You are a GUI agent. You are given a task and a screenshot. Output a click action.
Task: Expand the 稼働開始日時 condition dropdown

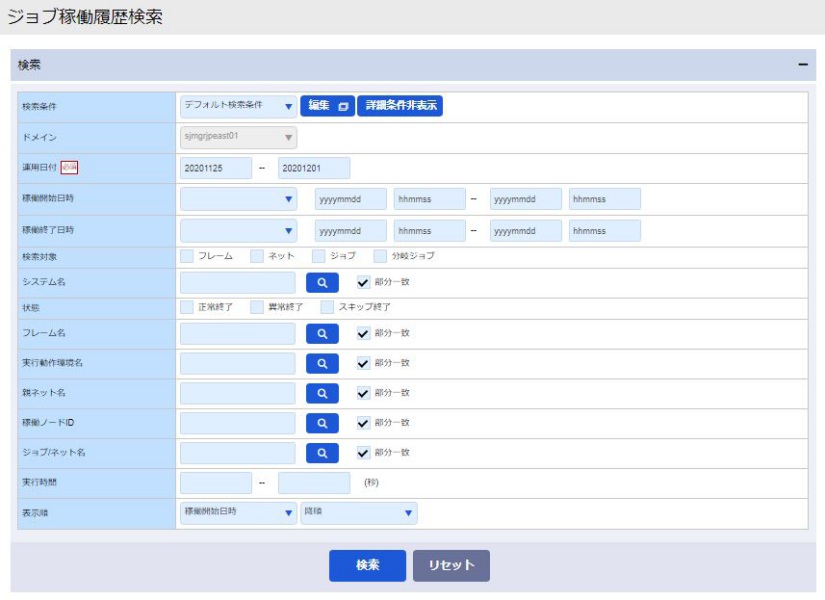pos(238,199)
